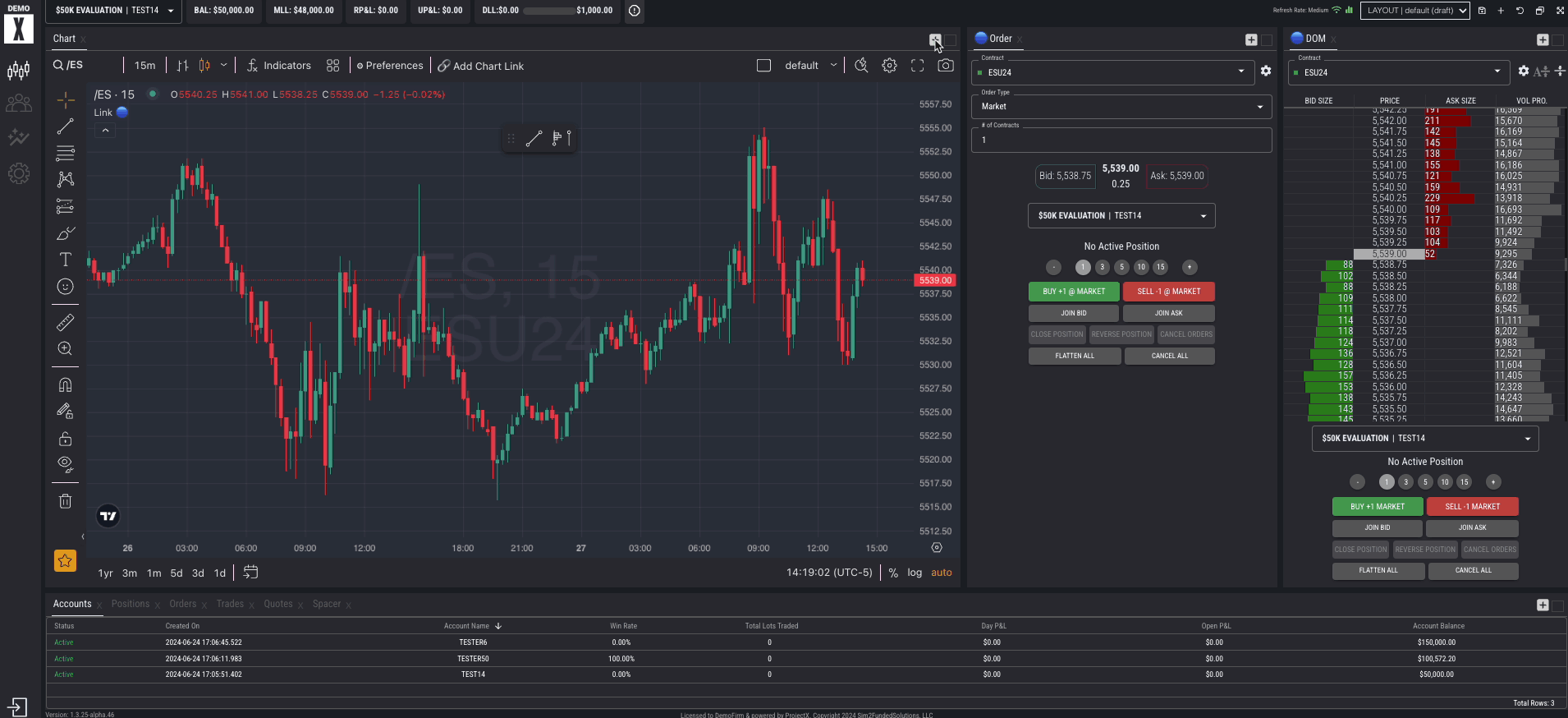Viewport: 1568px width, 718px height.
Task: Click FLATTEN ALL in the DOM panel
Action: pyautogui.click(x=1378, y=570)
